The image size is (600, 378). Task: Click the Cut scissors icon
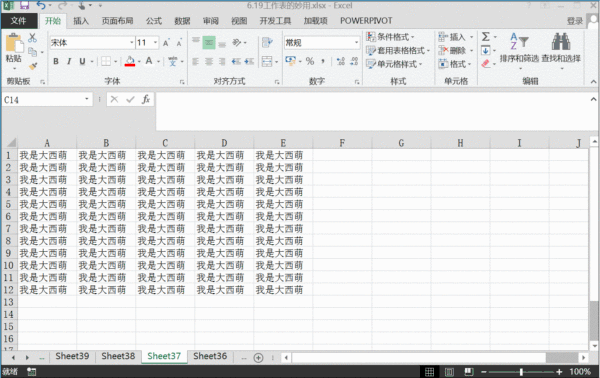(x=33, y=37)
